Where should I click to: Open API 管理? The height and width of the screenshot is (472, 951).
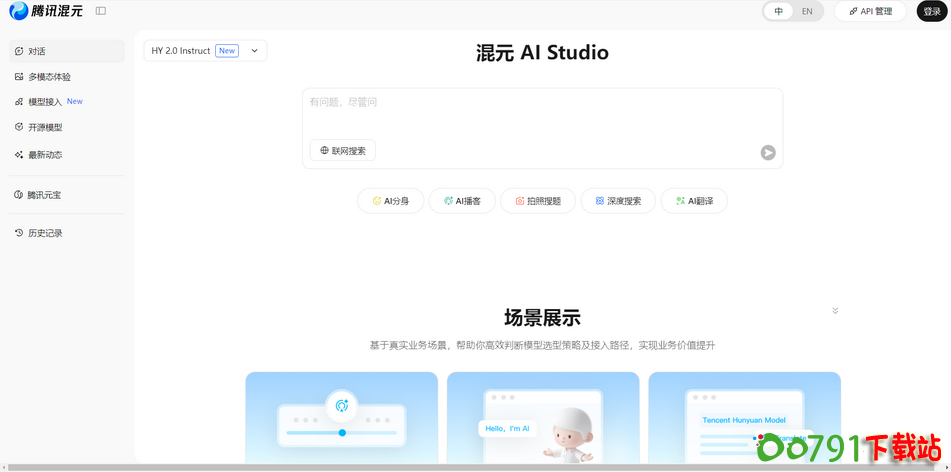click(x=870, y=11)
